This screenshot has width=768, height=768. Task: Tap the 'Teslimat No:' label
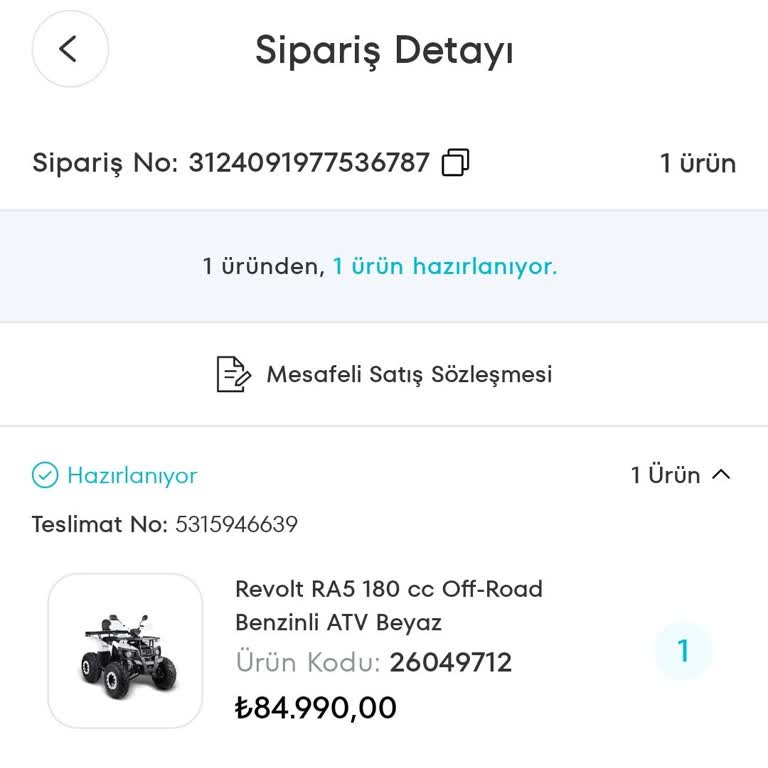pos(99,524)
